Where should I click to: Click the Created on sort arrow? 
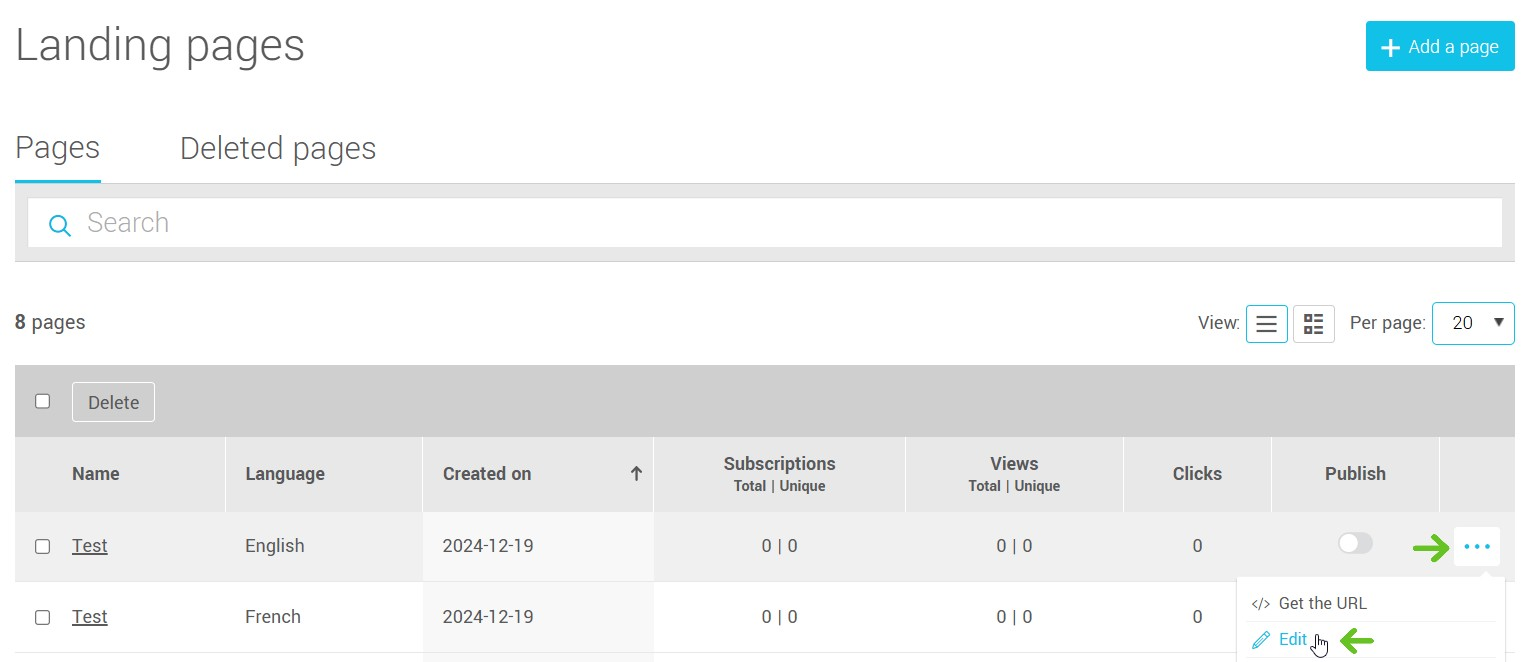pos(635,474)
